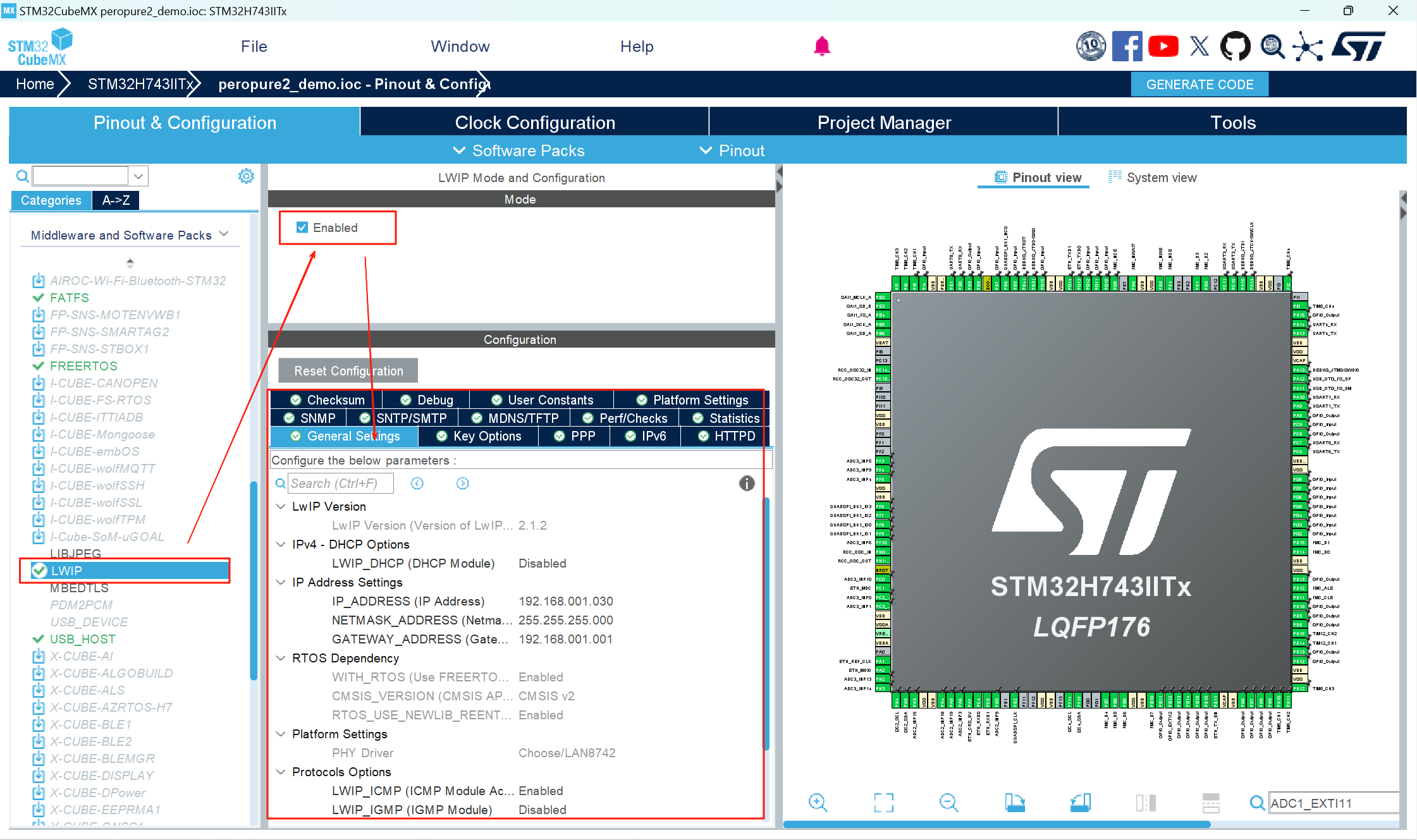Click the parameter info icon

click(x=747, y=484)
